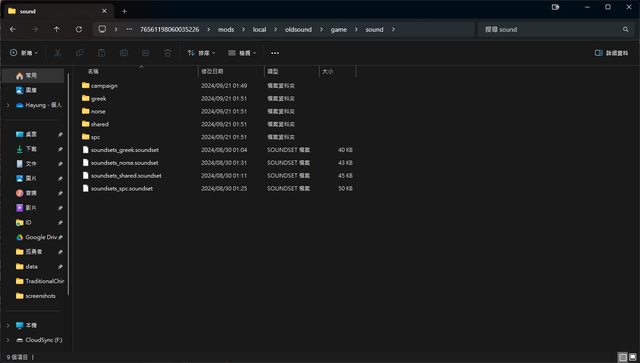
Task: Open the New item button
Action: point(24,53)
